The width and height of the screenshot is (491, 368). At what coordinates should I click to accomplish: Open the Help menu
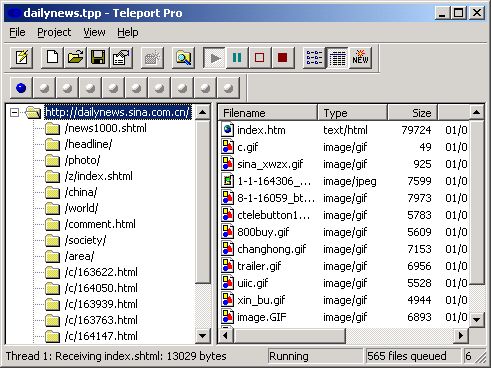[x=128, y=32]
